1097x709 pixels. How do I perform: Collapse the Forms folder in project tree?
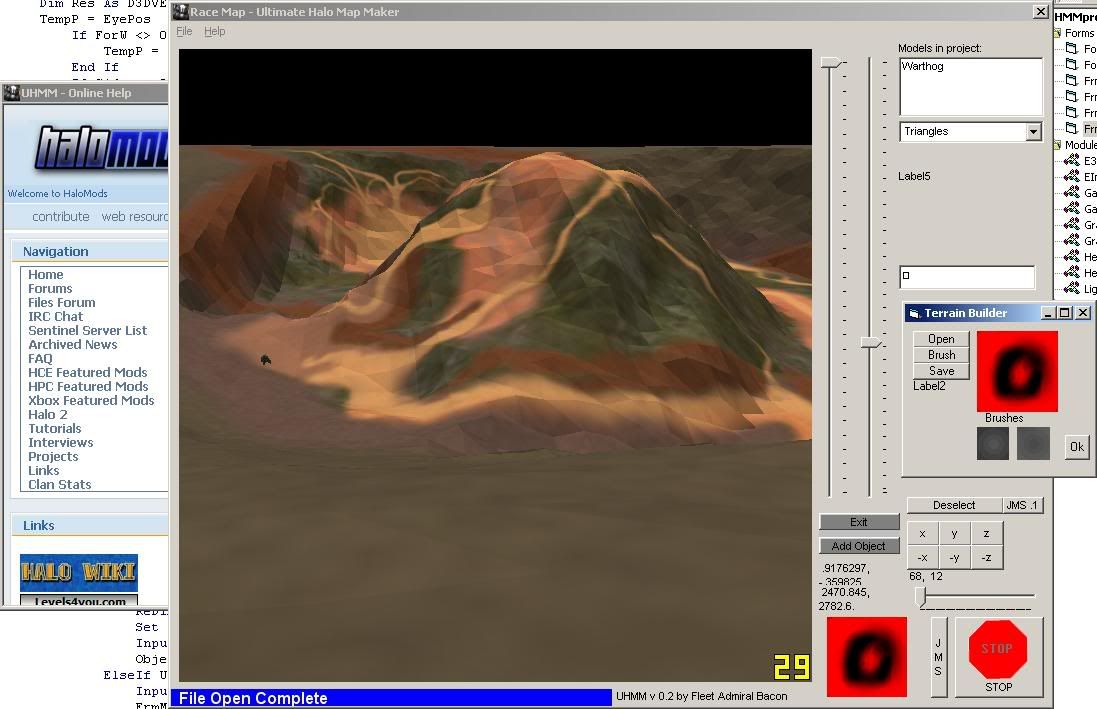point(1058,33)
